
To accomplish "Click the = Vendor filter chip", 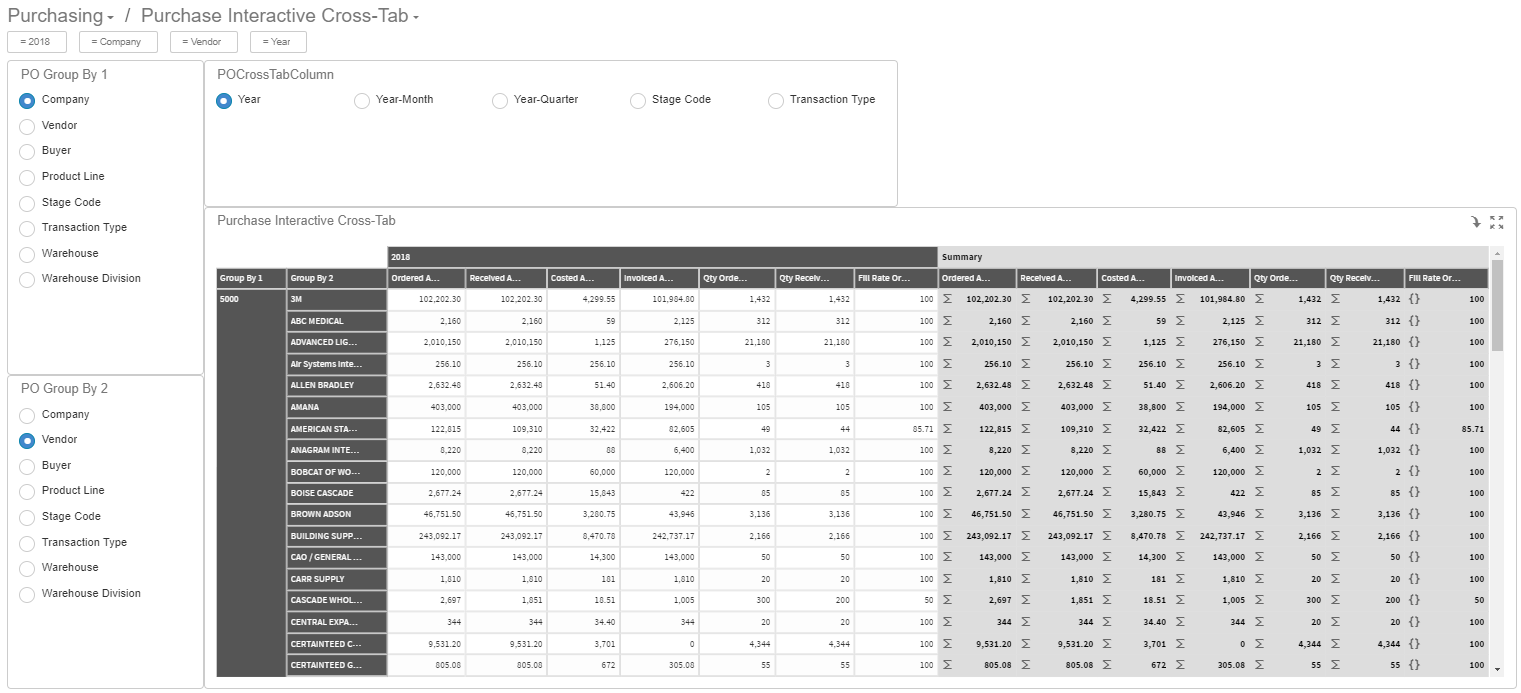I will [x=203, y=41].
